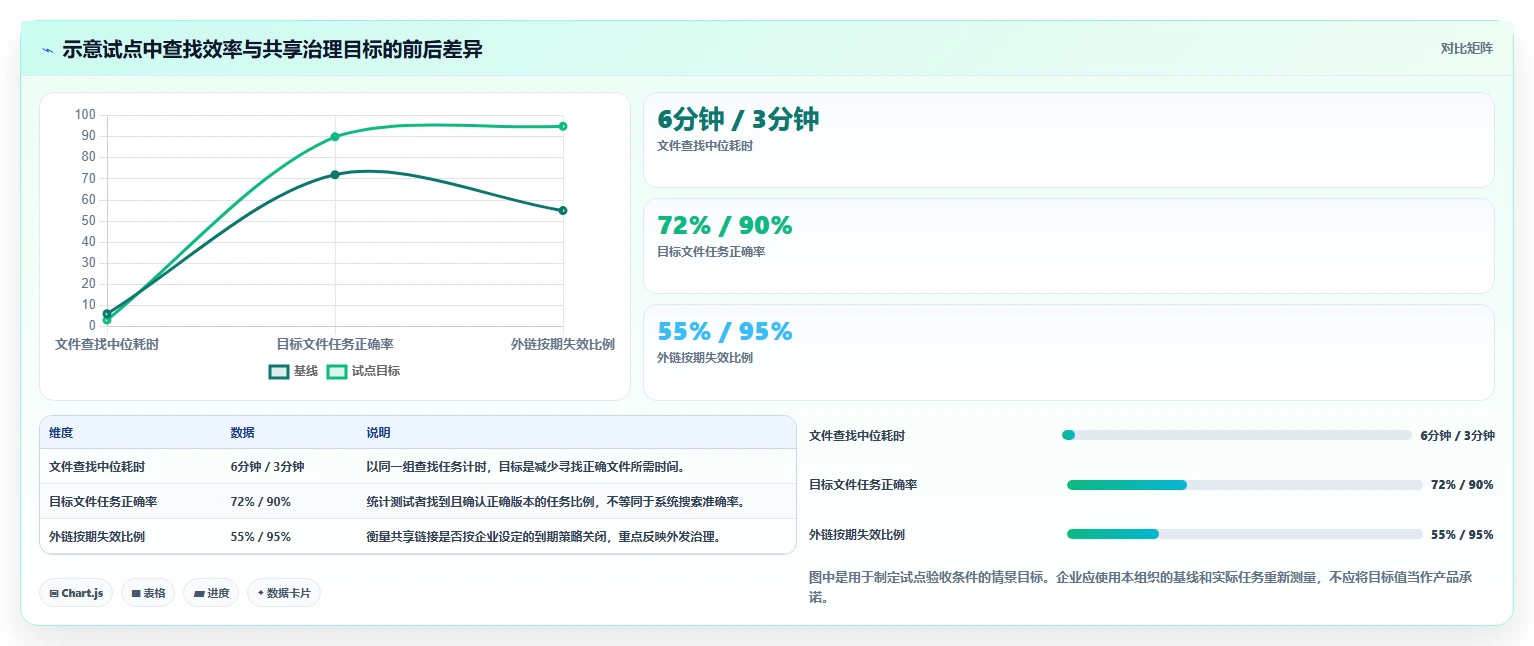Screen dimensions: 1534x646
Task: Click the 试点目标 point at 外链按期失效比例
Action: pyautogui.click(x=563, y=126)
